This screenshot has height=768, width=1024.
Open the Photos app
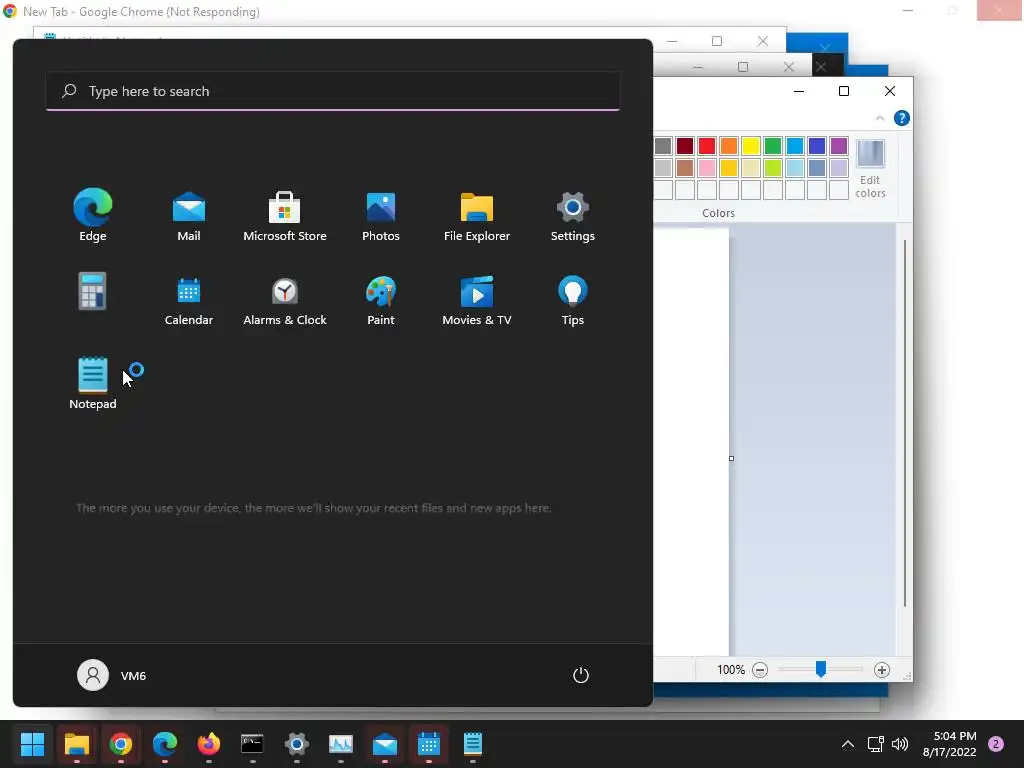click(381, 216)
